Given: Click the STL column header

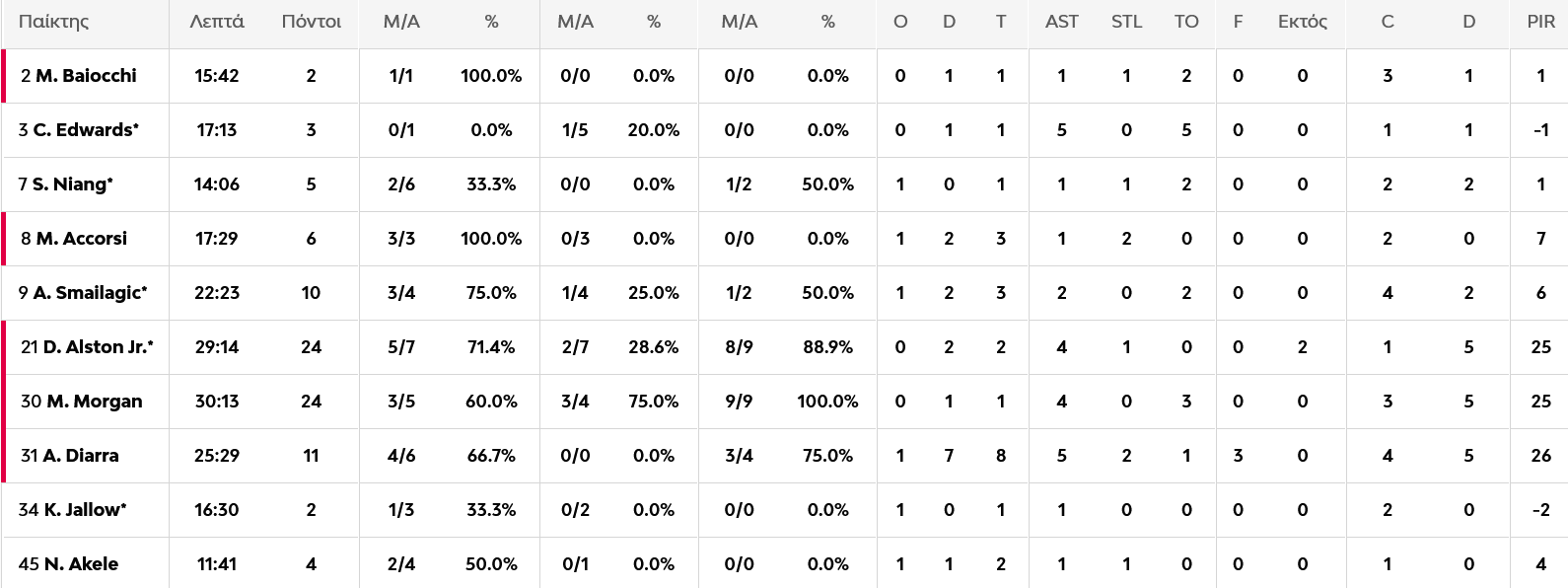Looking at the screenshot, I should pyautogui.click(x=1126, y=22).
